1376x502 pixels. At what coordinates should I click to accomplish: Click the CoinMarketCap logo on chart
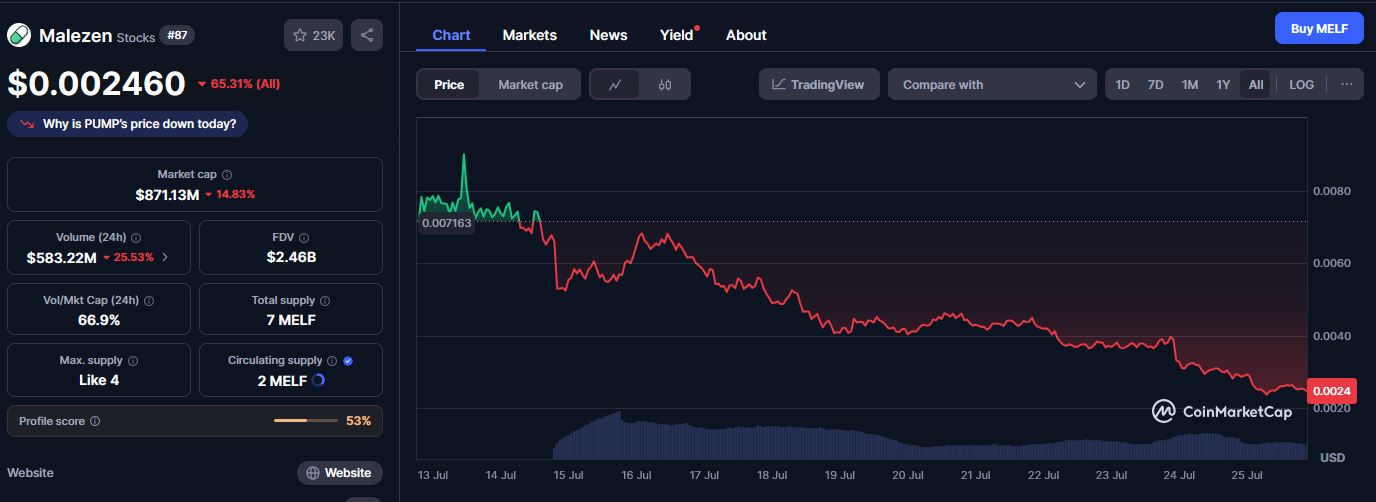click(x=1222, y=411)
